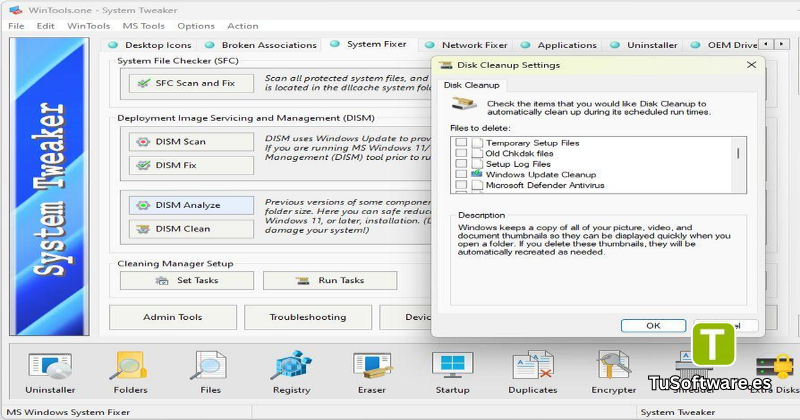Screen dimensions: 800x420
Task: Start the DISM Scan button
Action: (191, 142)
